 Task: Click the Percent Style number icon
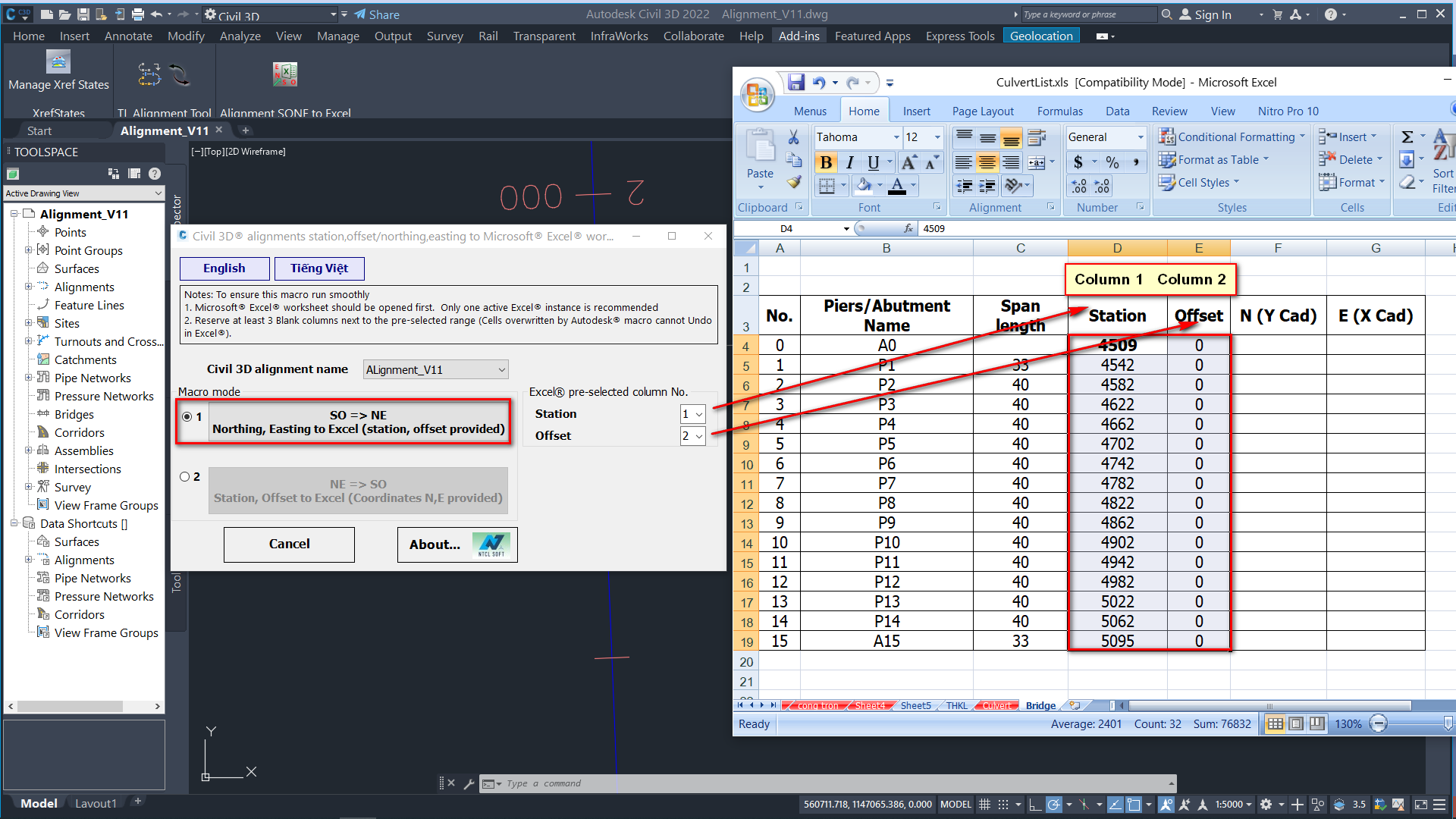point(1112,162)
